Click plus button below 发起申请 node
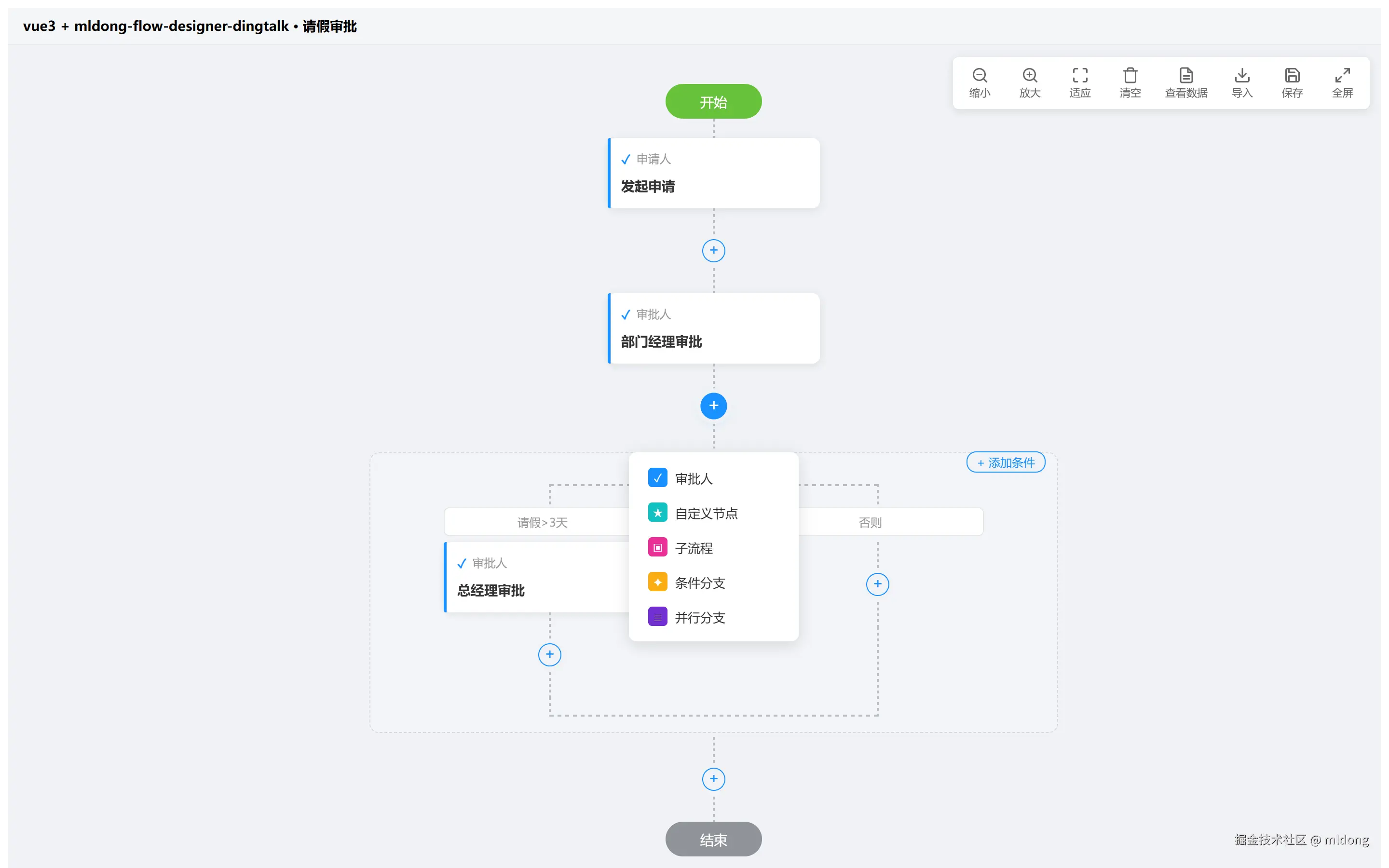The height and width of the screenshot is (868, 1389). (713, 250)
